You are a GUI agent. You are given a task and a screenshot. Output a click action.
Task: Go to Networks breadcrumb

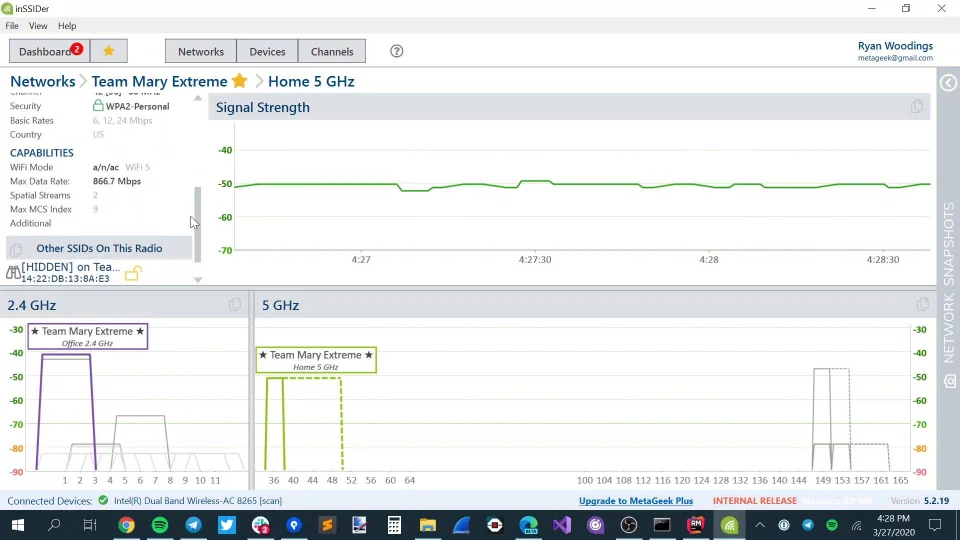point(43,81)
